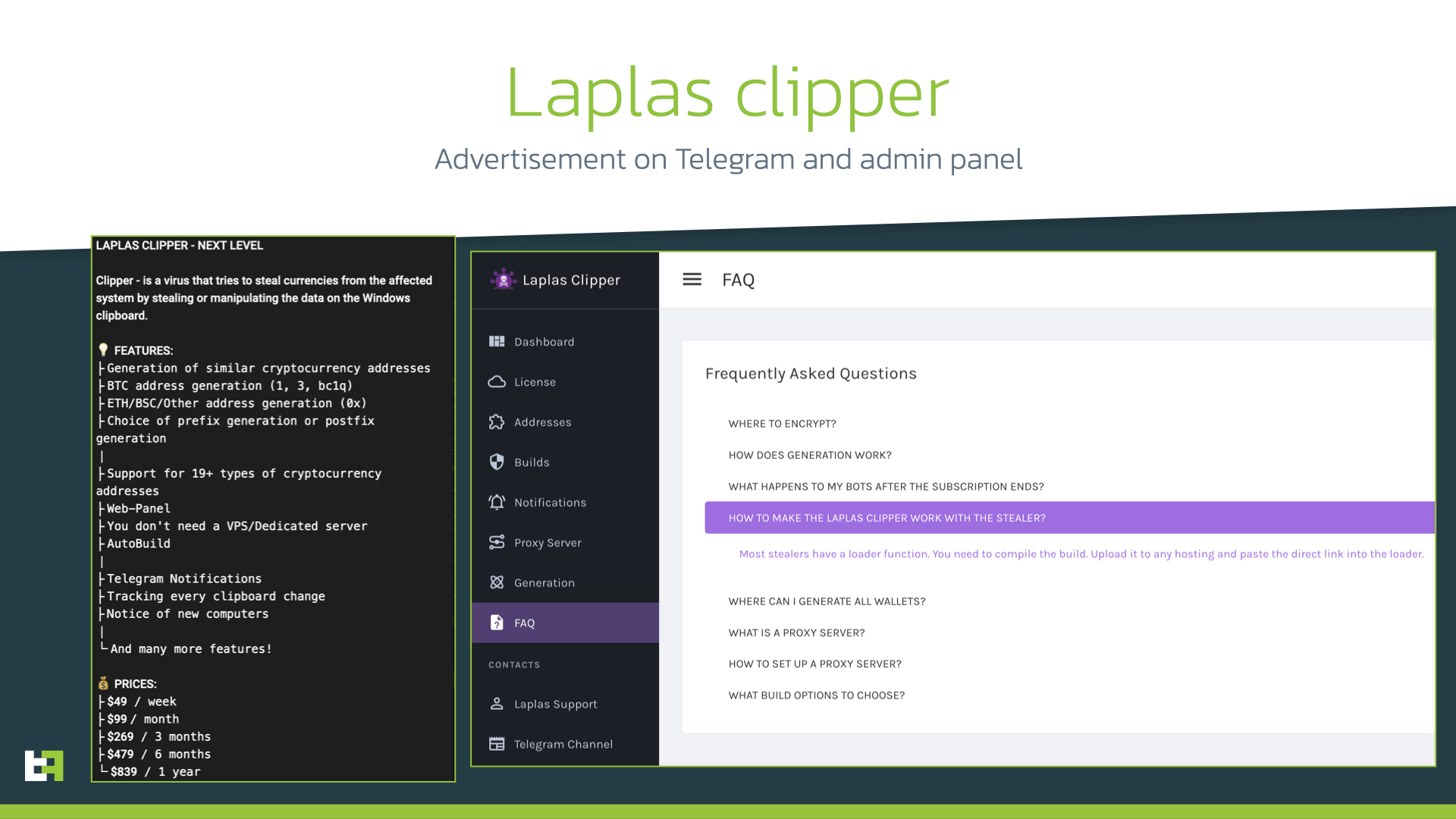The width and height of the screenshot is (1456, 819).
Task: Click the Laplas Clipper logo icon
Action: (503, 280)
